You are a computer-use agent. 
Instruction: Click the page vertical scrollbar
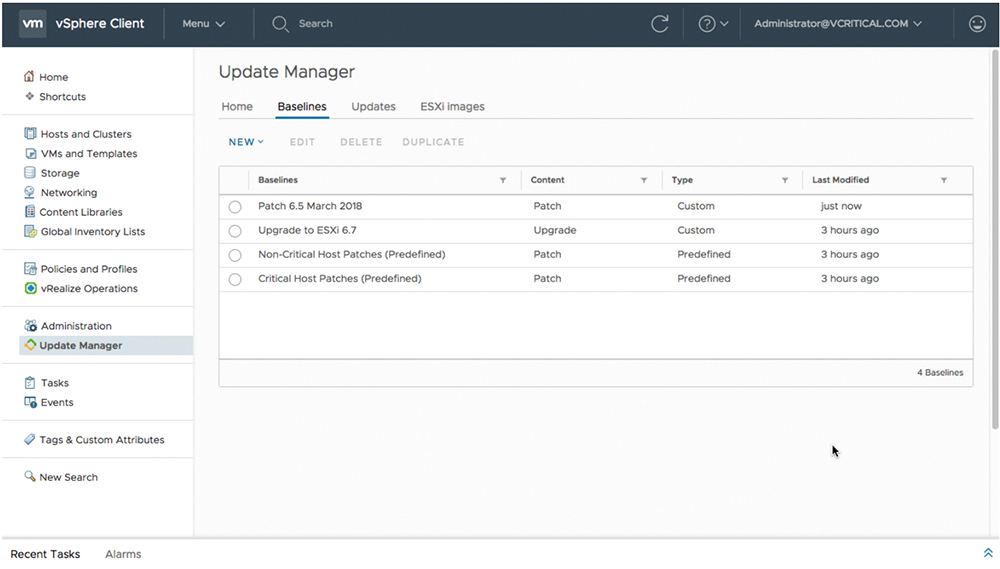click(x=995, y=239)
